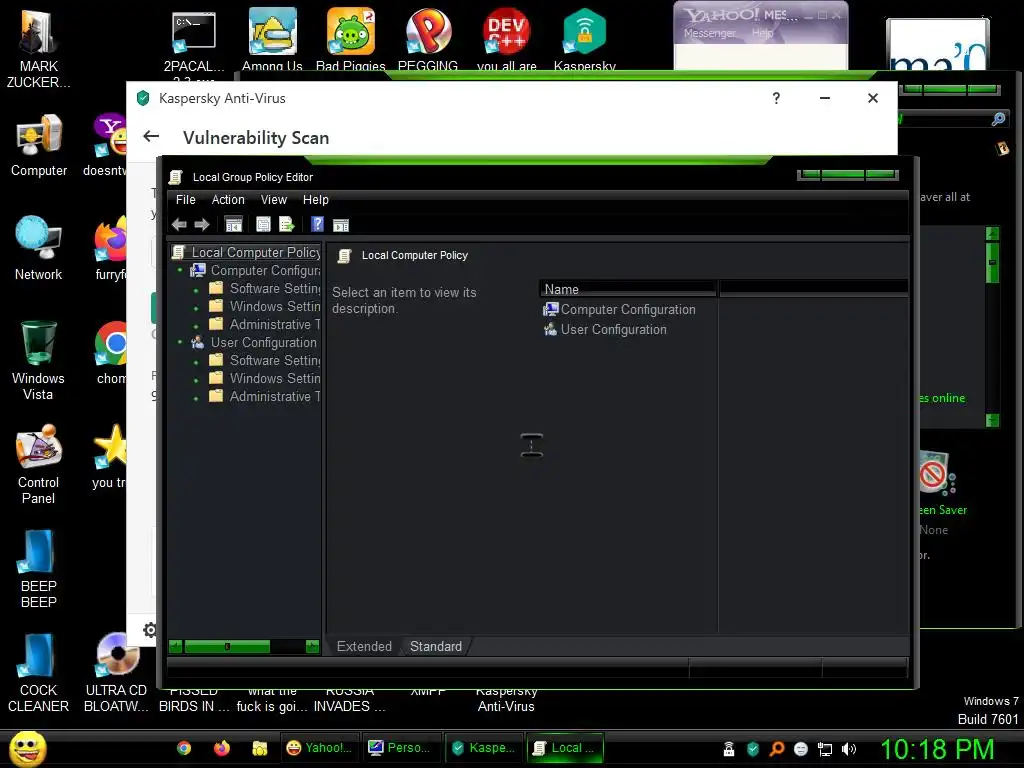Click the Kaspersky shield tray icon

pos(753,749)
